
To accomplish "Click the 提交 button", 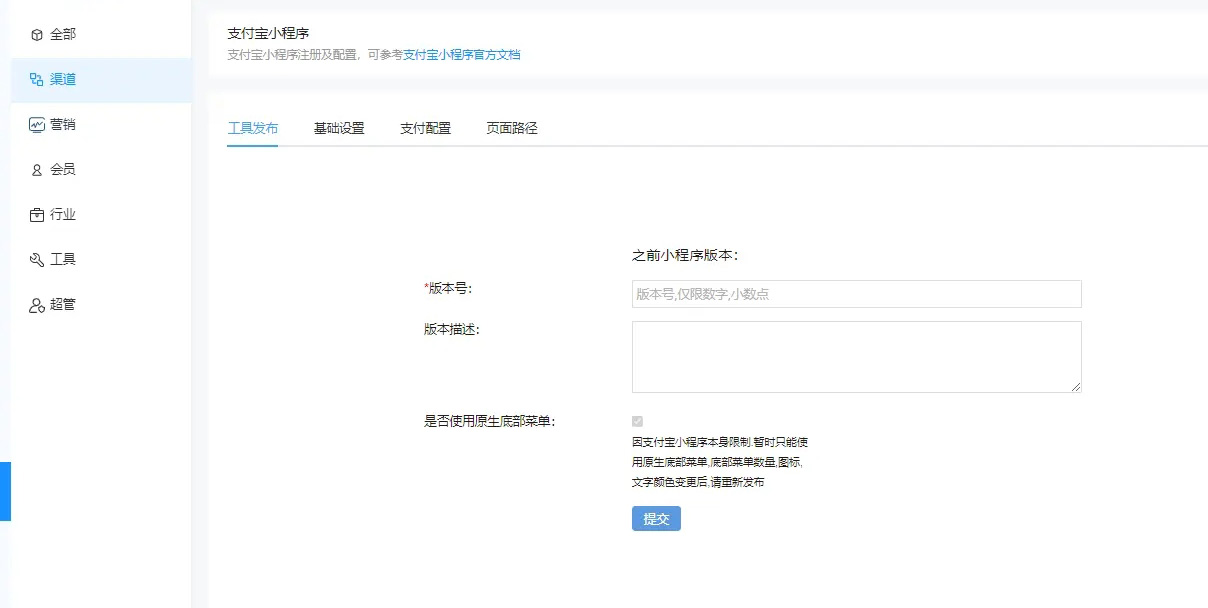I will coord(656,518).
